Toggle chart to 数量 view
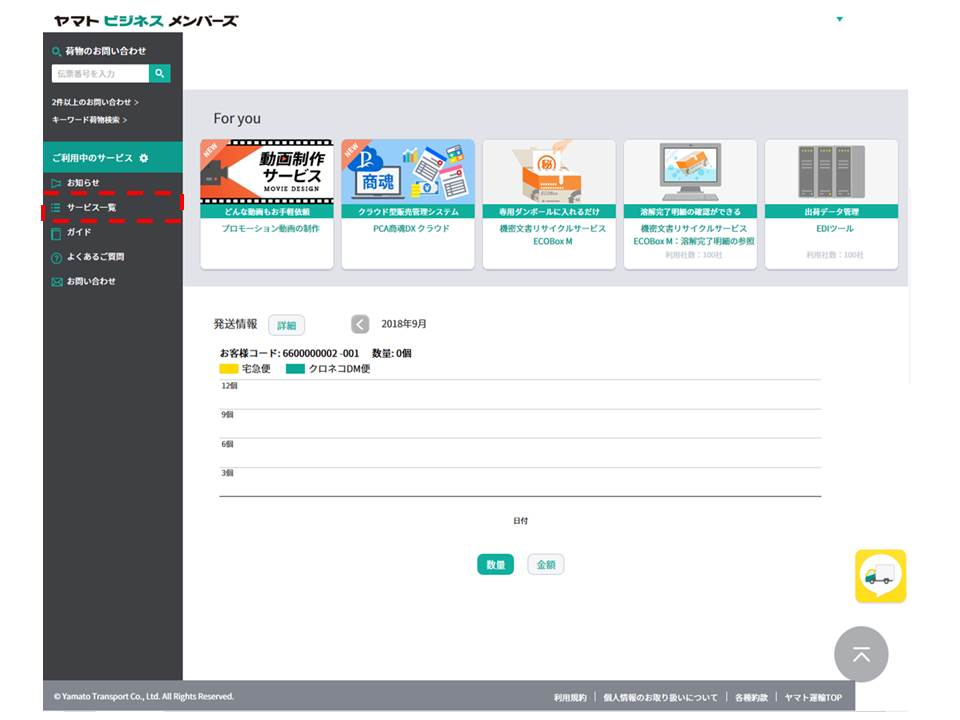The image size is (960, 720). [x=495, y=565]
